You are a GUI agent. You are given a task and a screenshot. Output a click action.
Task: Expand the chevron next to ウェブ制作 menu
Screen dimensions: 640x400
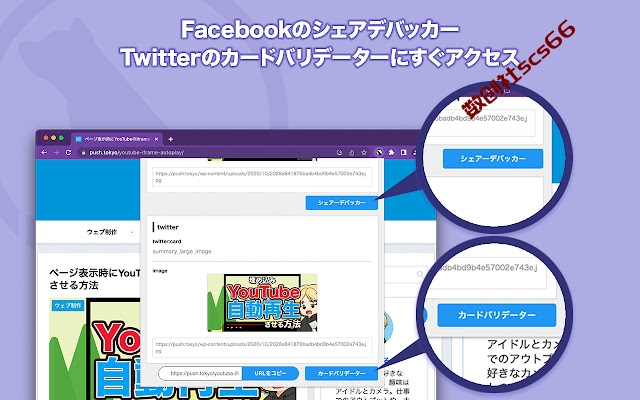[131, 232]
